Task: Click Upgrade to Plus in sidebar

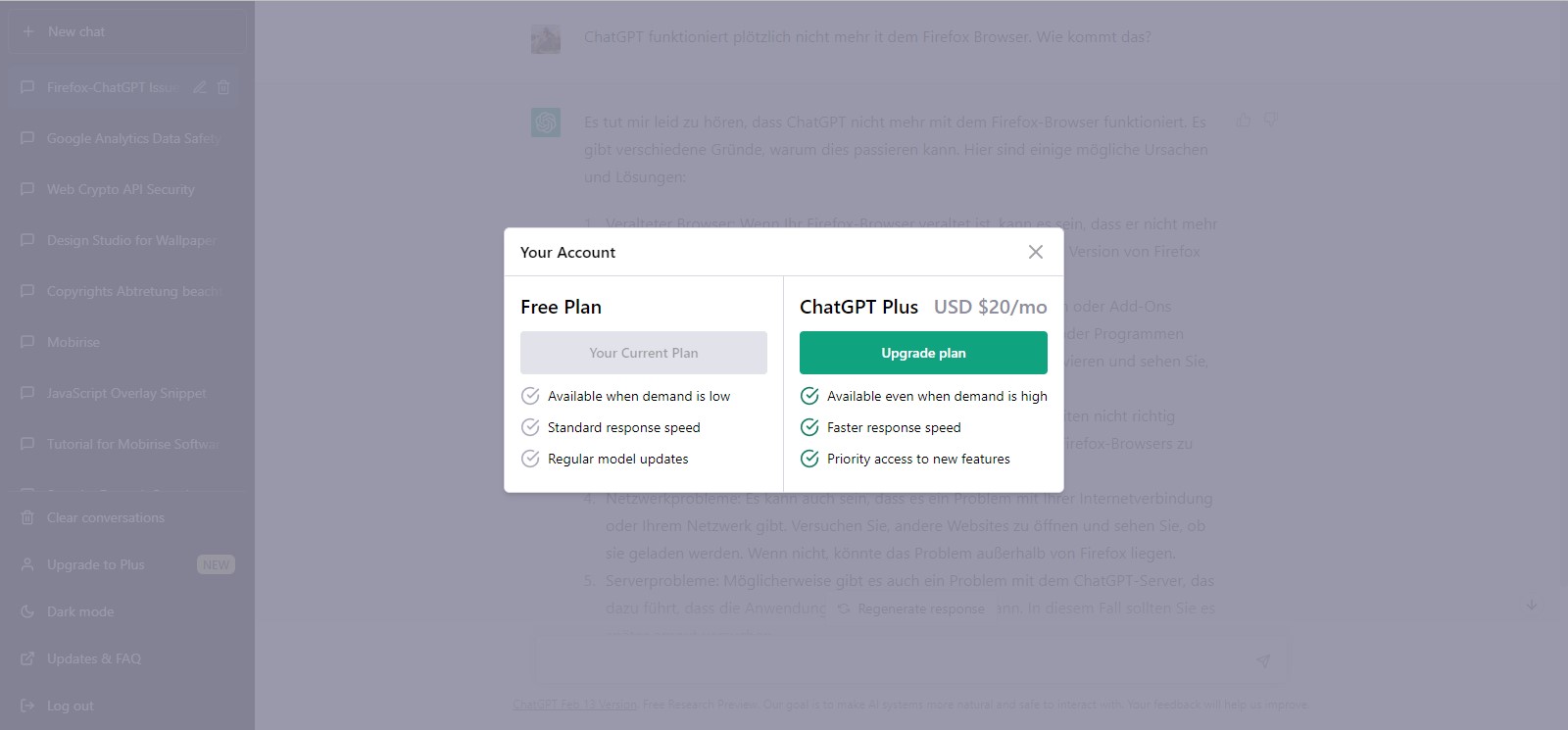Action: point(96,564)
